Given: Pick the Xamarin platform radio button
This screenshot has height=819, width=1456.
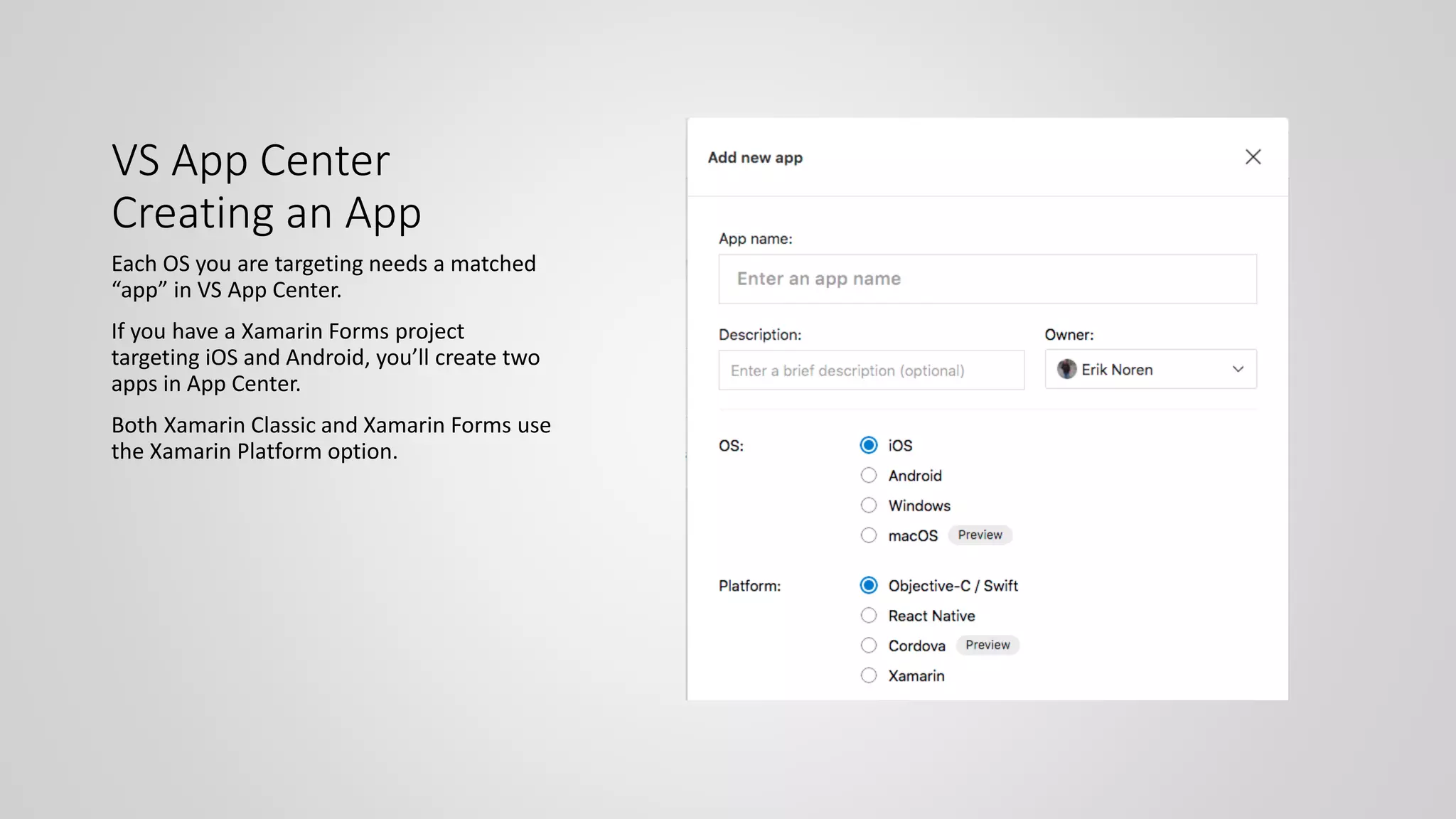Looking at the screenshot, I should [869, 675].
